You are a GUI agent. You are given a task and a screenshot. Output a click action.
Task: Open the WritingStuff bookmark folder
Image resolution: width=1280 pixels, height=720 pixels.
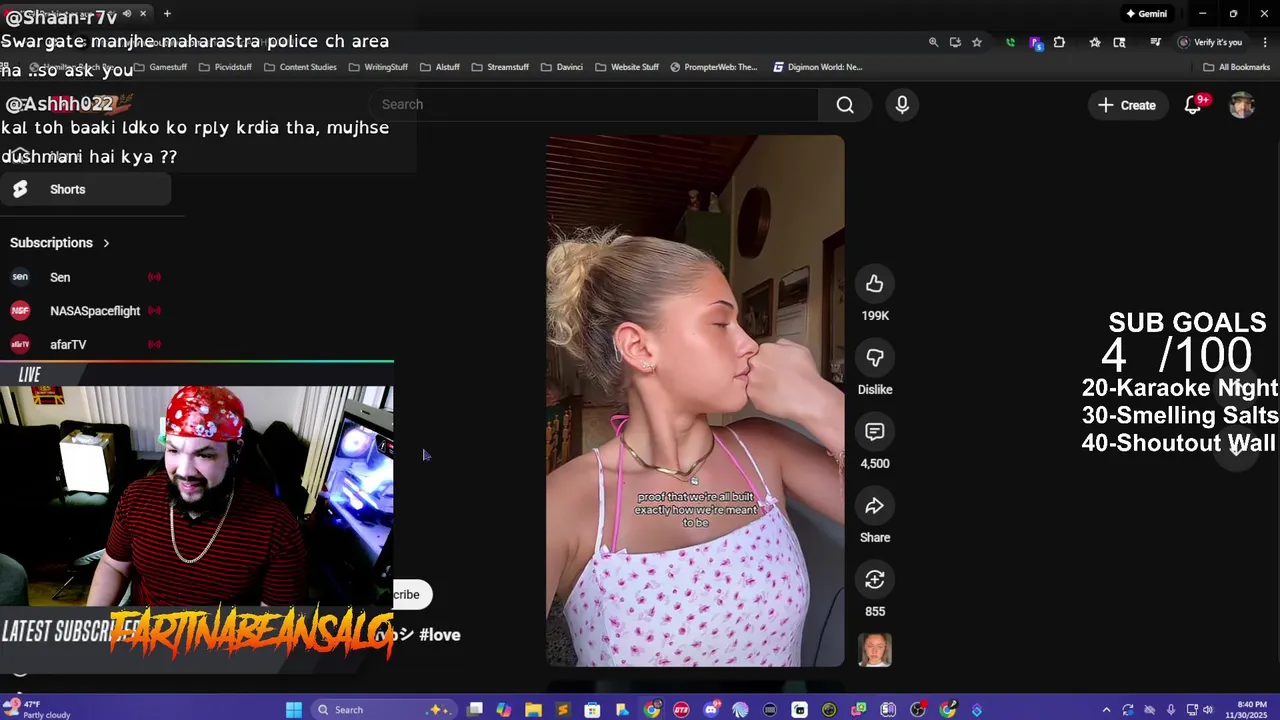point(378,67)
